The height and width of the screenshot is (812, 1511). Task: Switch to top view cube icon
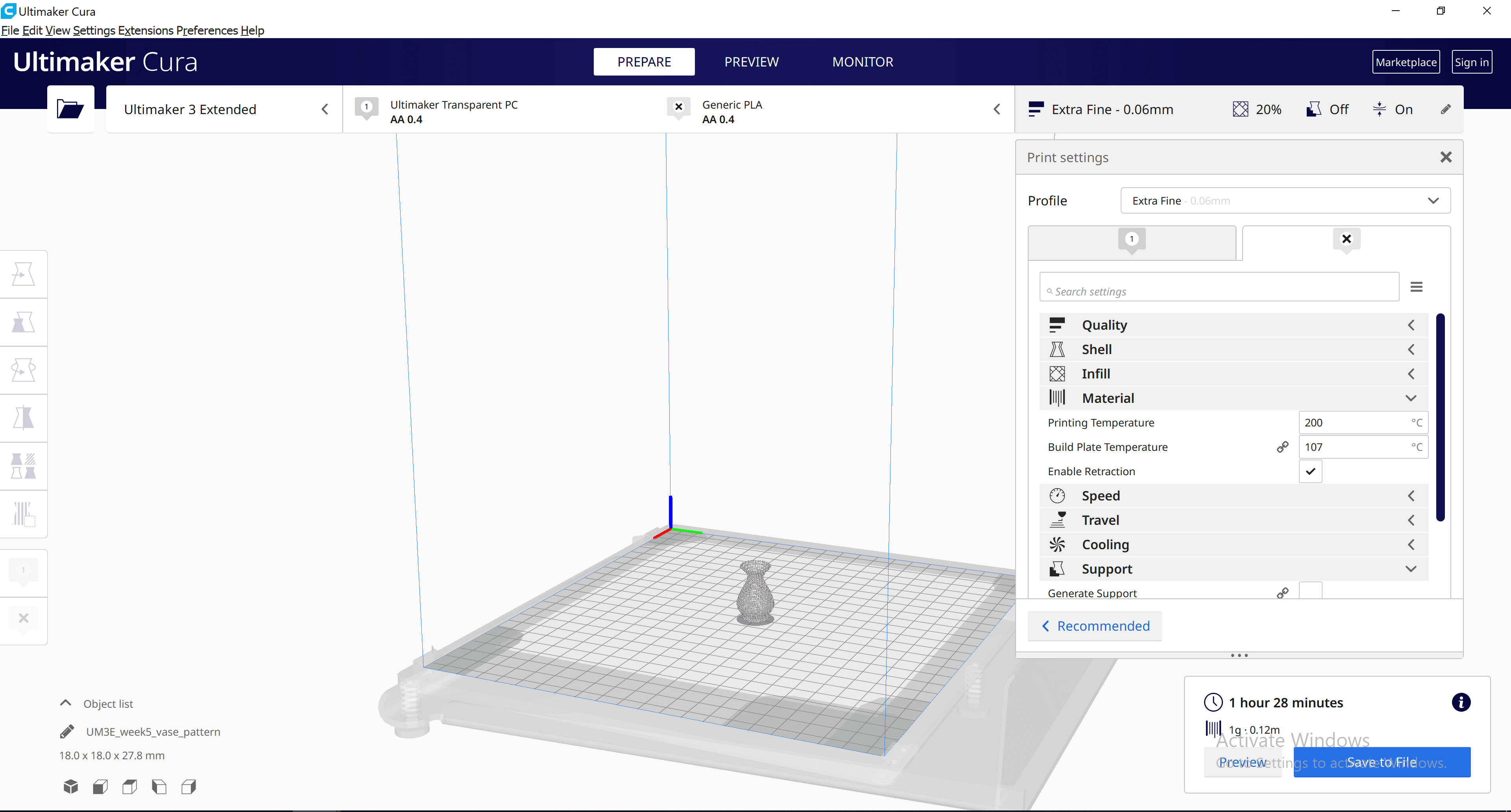pos(129,787)
